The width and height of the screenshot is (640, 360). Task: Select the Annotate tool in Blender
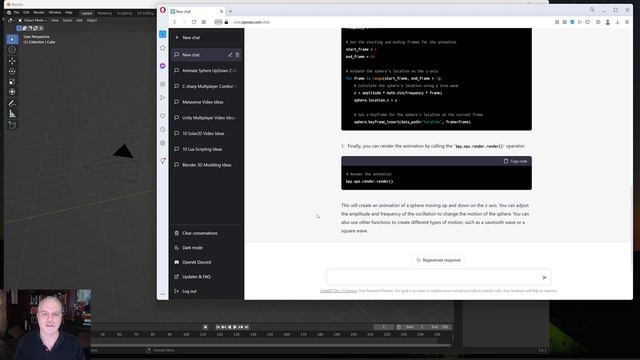[12, 103]
